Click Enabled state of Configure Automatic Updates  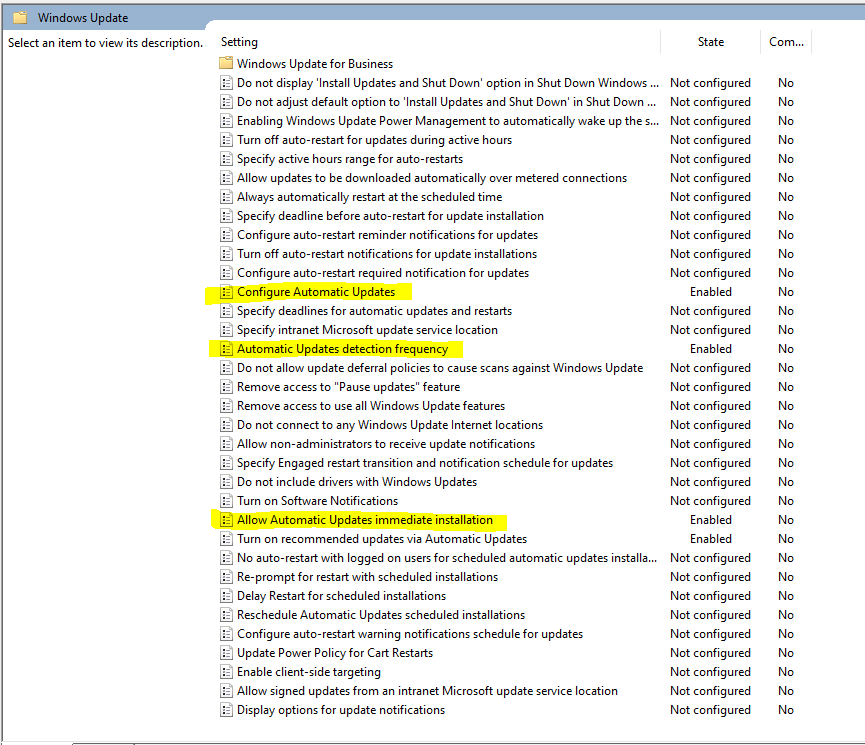coord(711,292)
